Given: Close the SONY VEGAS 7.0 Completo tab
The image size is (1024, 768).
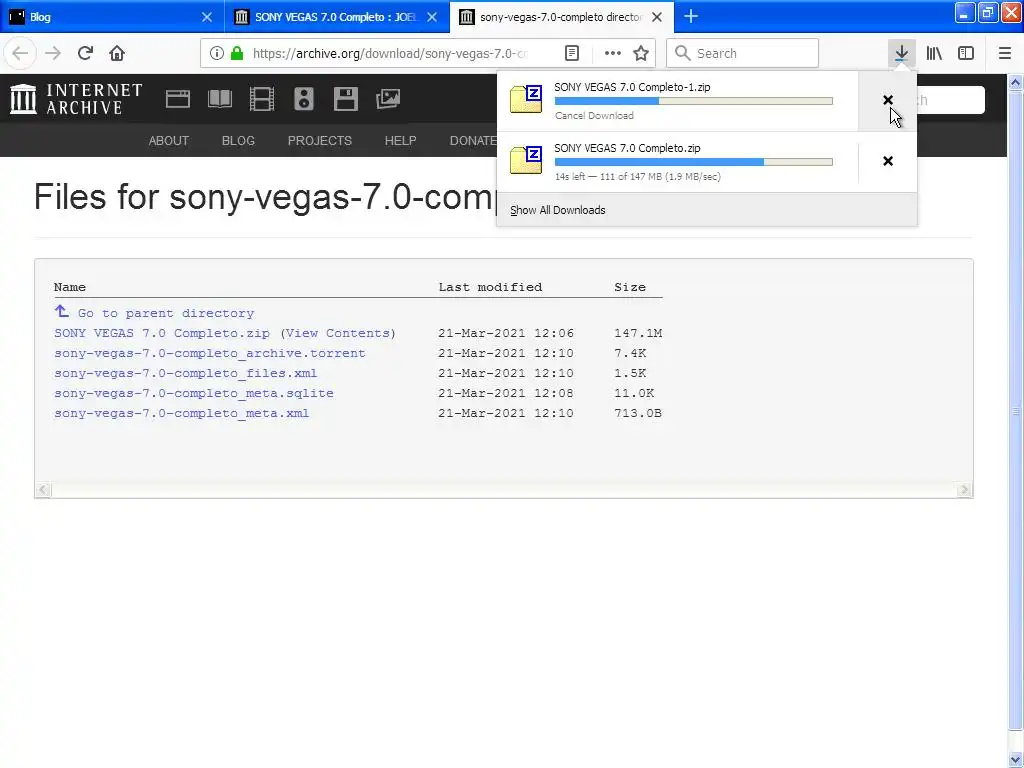Looking at the screenshot, I should [x=432, y=17].
